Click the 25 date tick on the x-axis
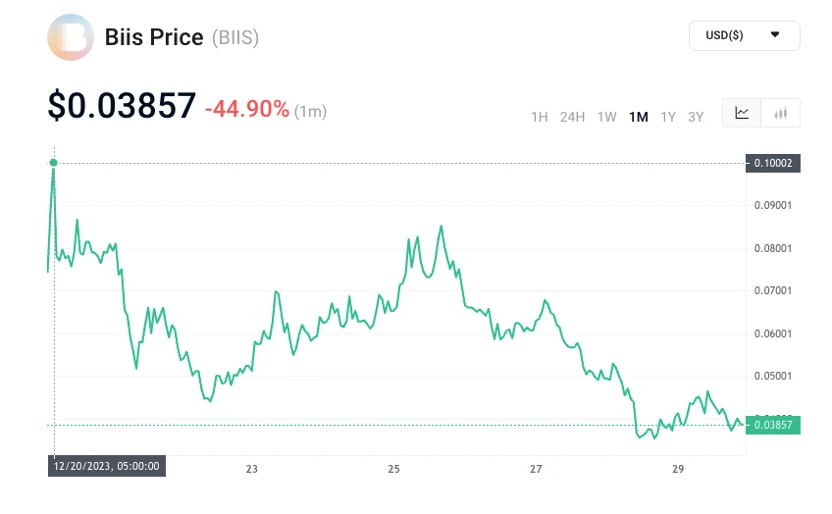The height and width of the screenshot is (514, 832). (x=394, y=469)
